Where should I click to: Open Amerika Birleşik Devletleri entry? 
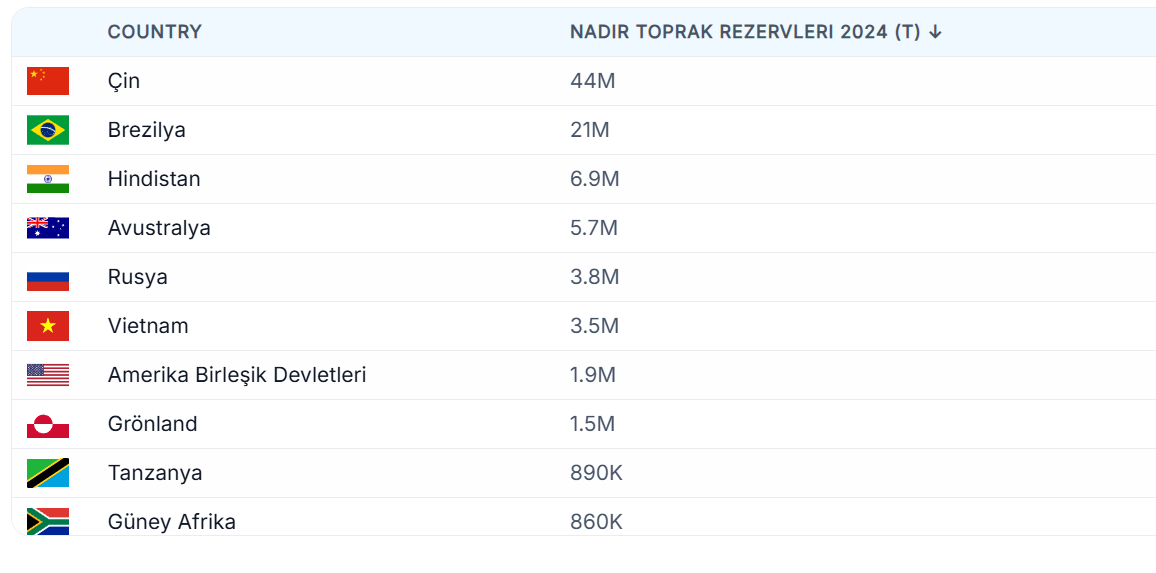point(237,375)
